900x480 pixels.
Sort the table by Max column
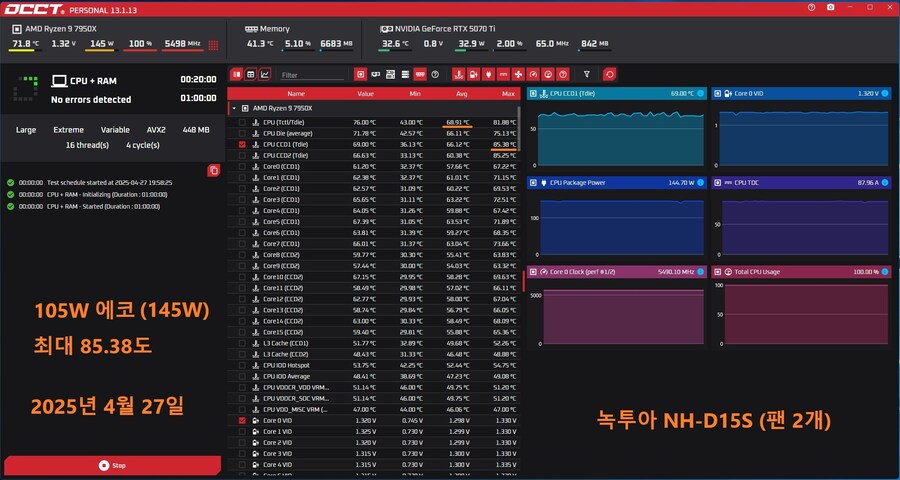point(508,93)
